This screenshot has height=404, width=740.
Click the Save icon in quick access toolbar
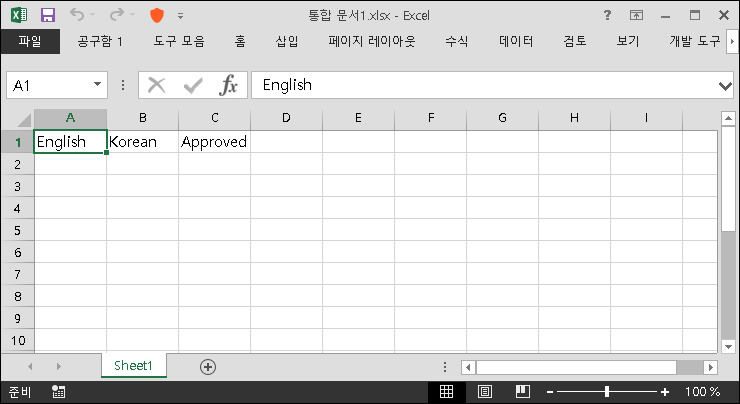[48, 15]
